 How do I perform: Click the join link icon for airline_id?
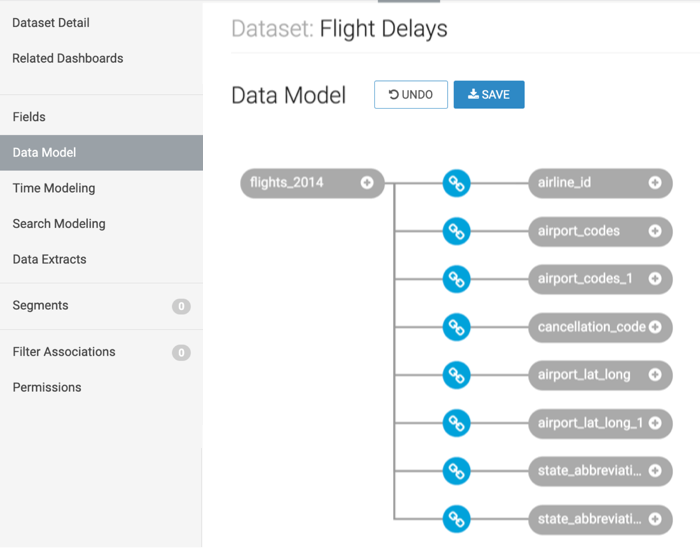pyautogui.click(x=456, y=183)
